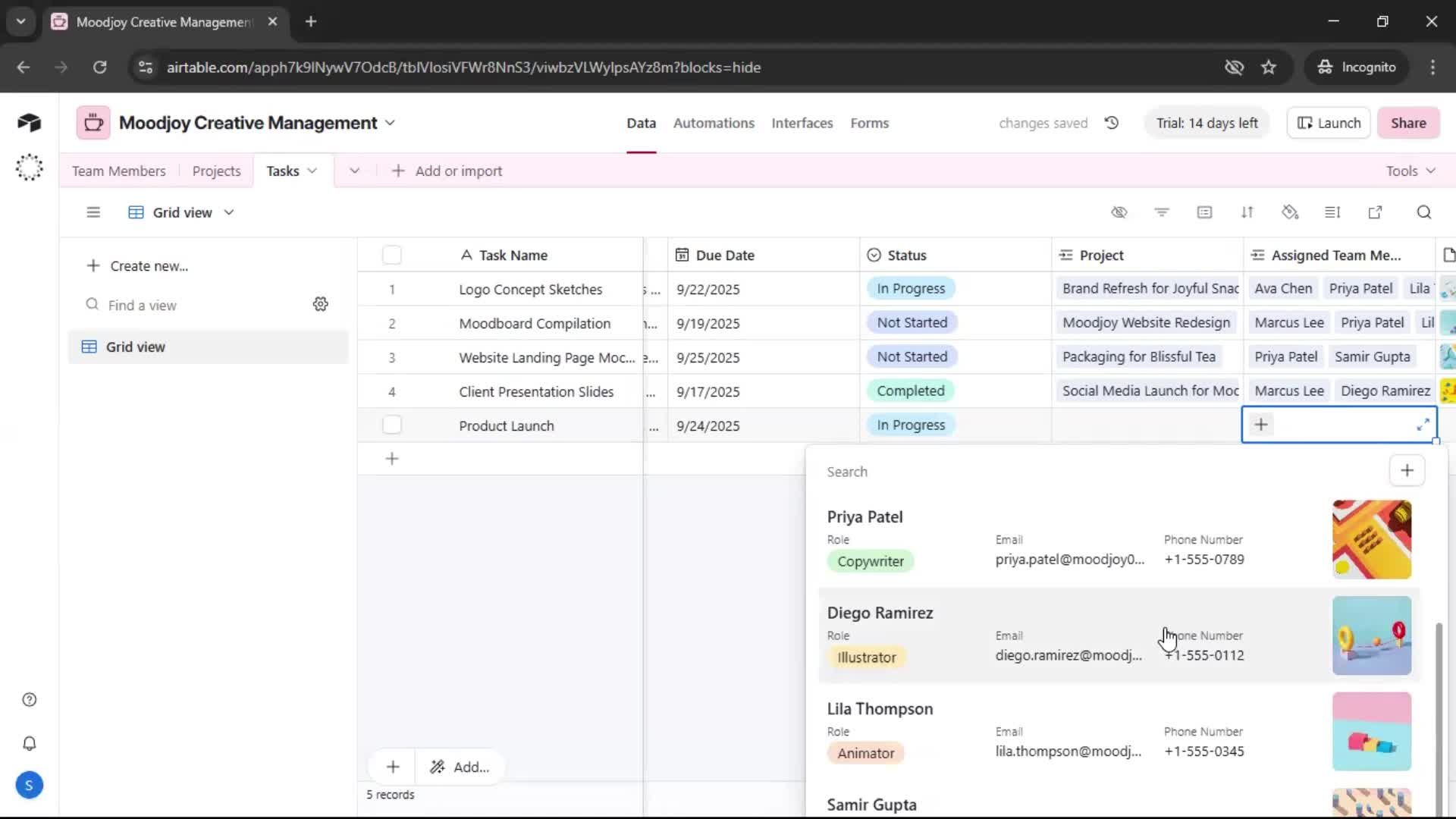The height and width of the screenshot is (819, 1456).
Task: Toggle the views sidebar hamburger icon
Action: click(93, 212)
